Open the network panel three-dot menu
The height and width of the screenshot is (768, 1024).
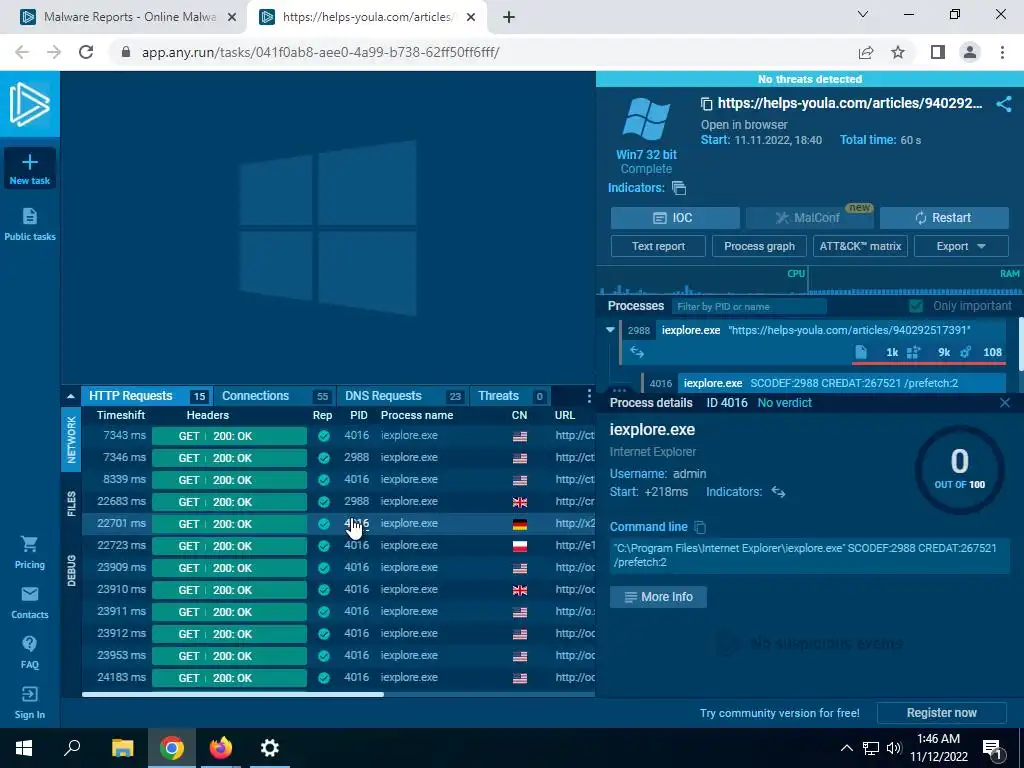[589, 396]
